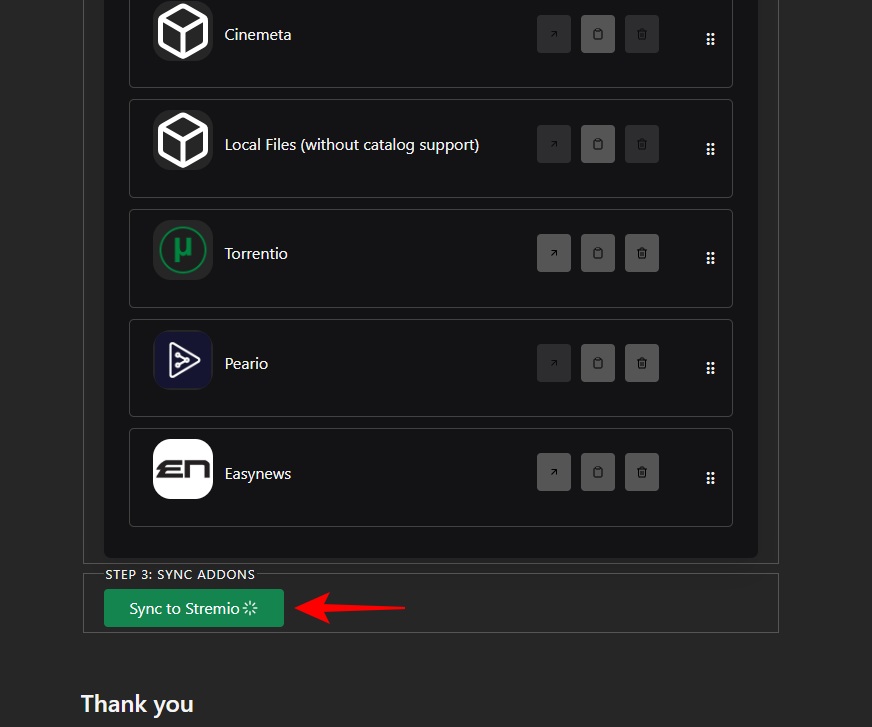The image size is (872, 727).
Task: Click the Easynews drag handle dots
Action: click(x=710, y=478)
